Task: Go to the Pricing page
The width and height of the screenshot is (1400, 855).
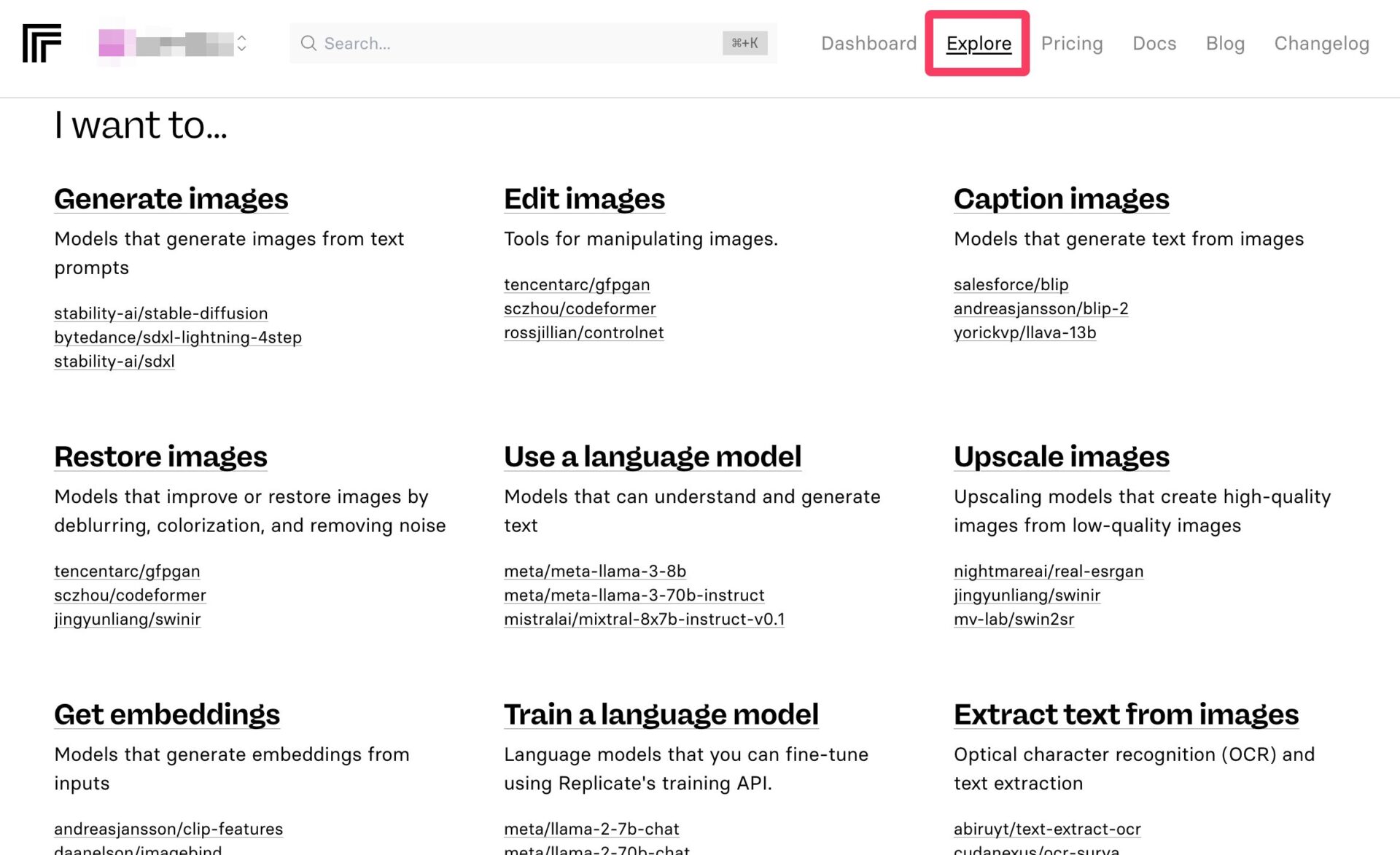Action: tap(1071, 43)
